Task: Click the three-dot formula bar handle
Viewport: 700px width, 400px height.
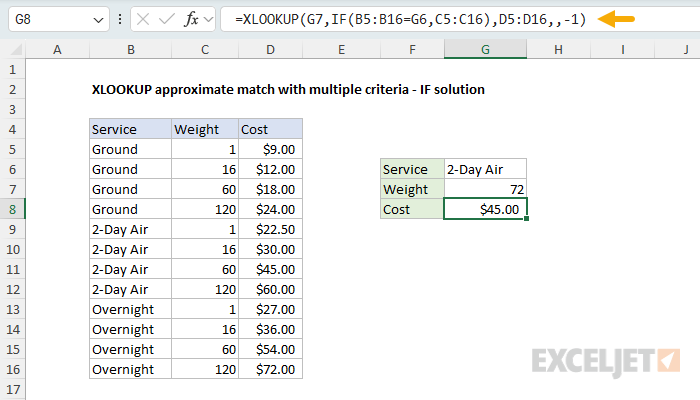Action: pos(120,19)
